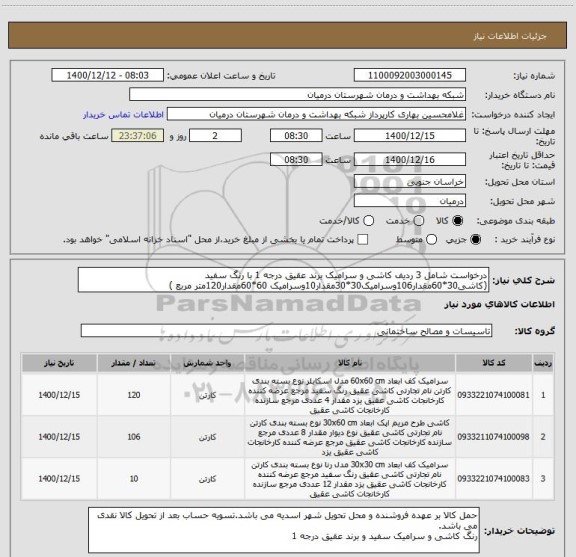Open the buyer contact info link
576x557 pixels.
[123, 115]
